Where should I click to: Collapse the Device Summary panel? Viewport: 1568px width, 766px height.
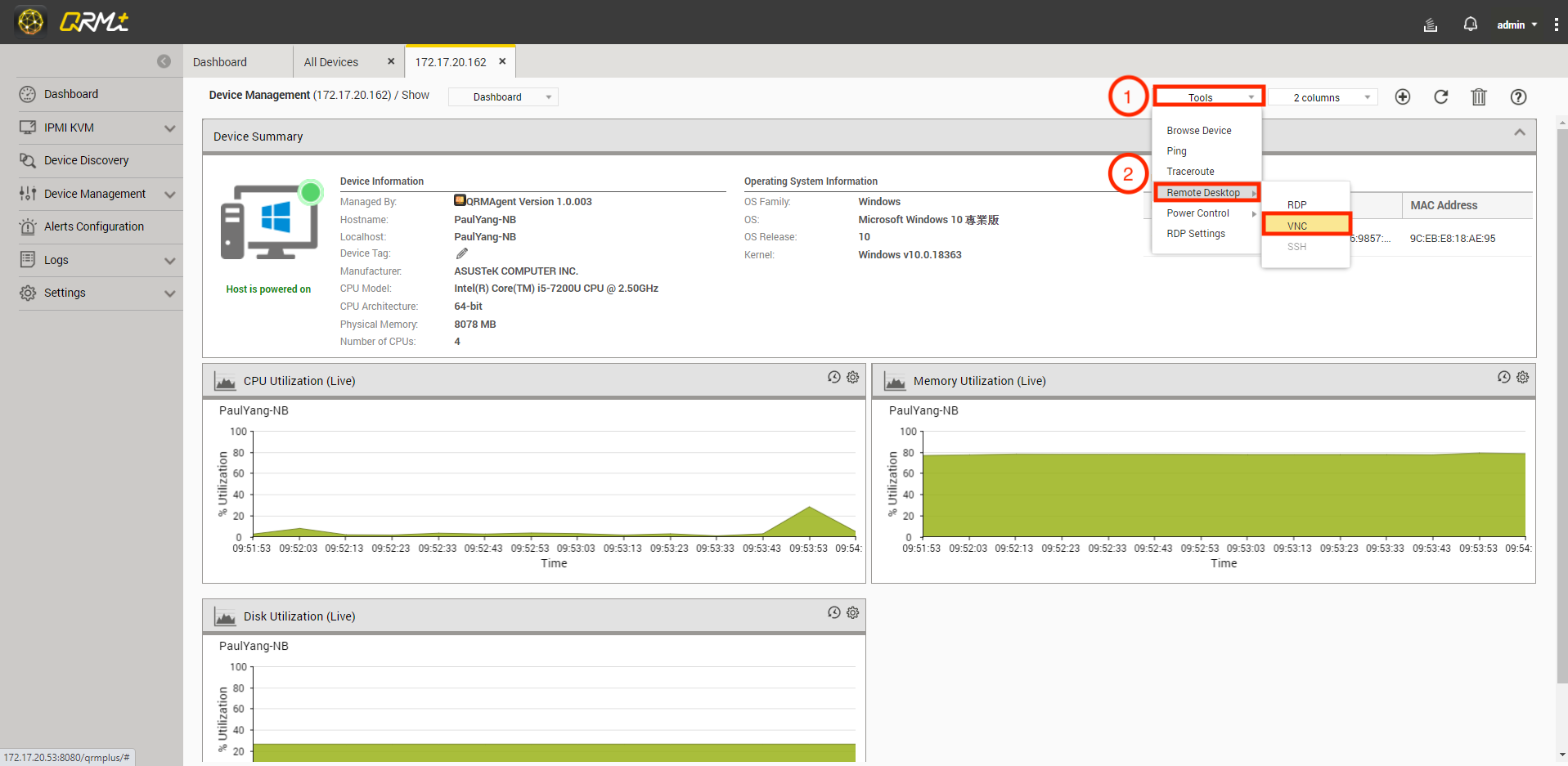1519,132
